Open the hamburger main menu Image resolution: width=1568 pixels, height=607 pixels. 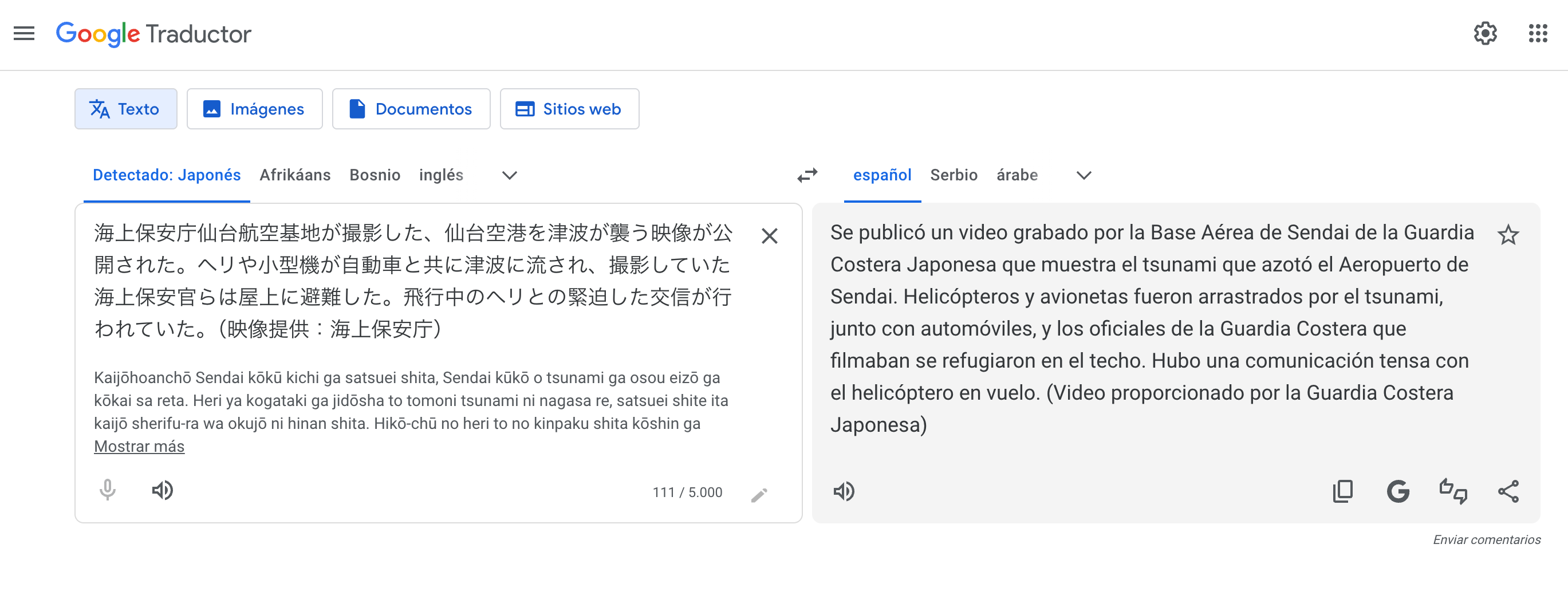25,33
